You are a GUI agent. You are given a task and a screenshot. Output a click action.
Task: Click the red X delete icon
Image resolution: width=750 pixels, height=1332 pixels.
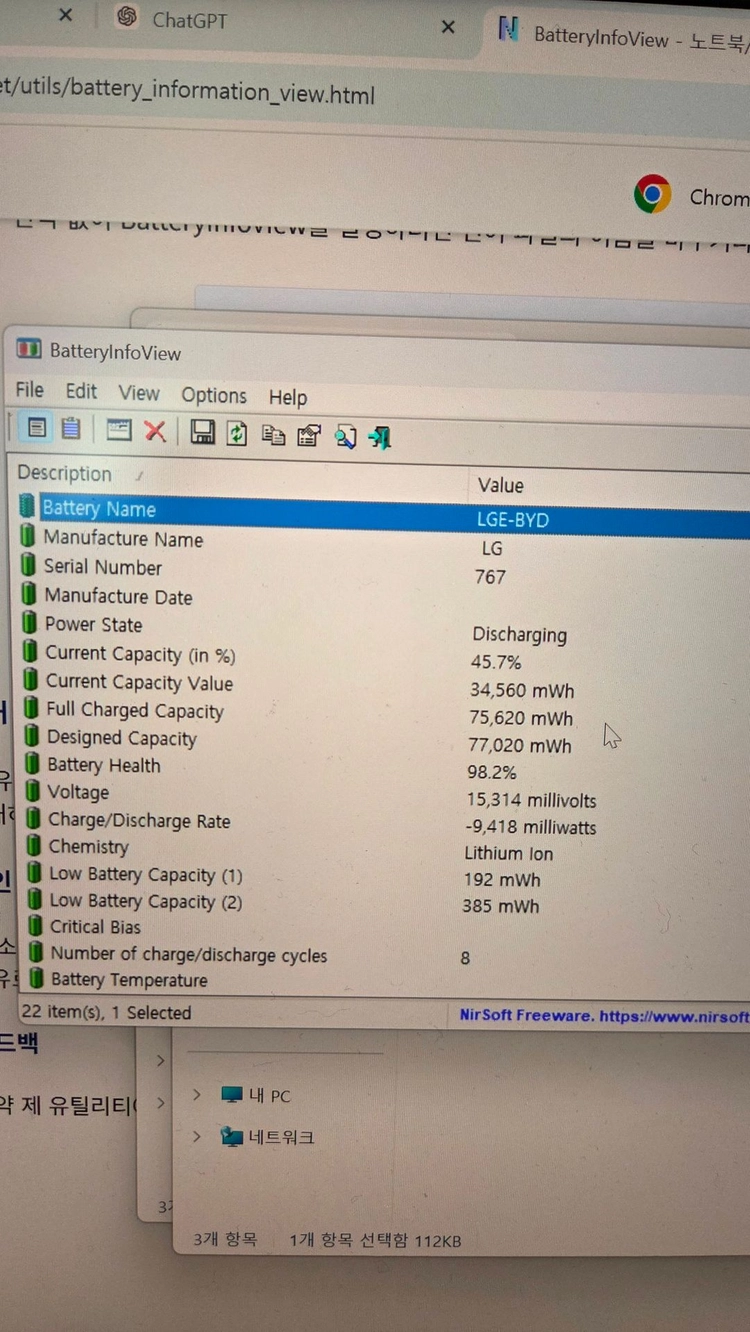point(155,431)
